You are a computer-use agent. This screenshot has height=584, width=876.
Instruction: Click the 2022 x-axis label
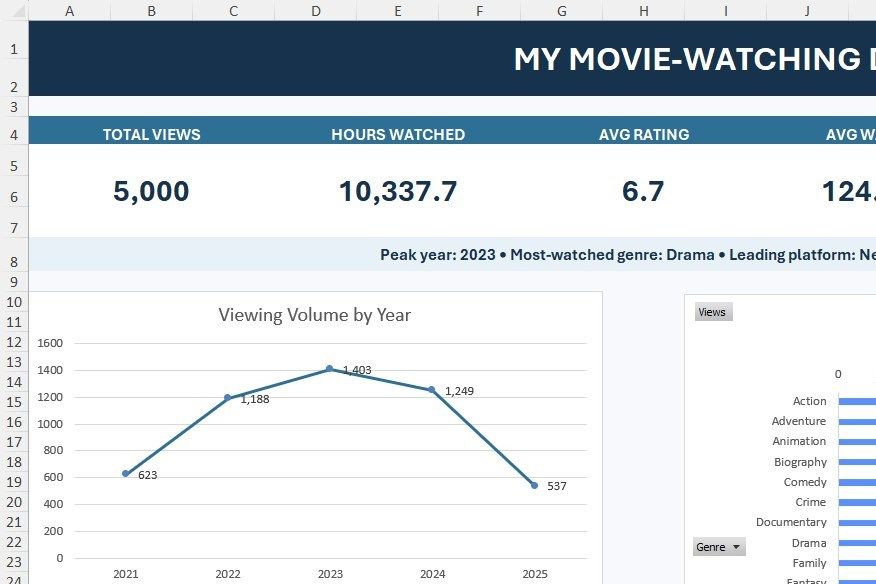pos(228,574)
